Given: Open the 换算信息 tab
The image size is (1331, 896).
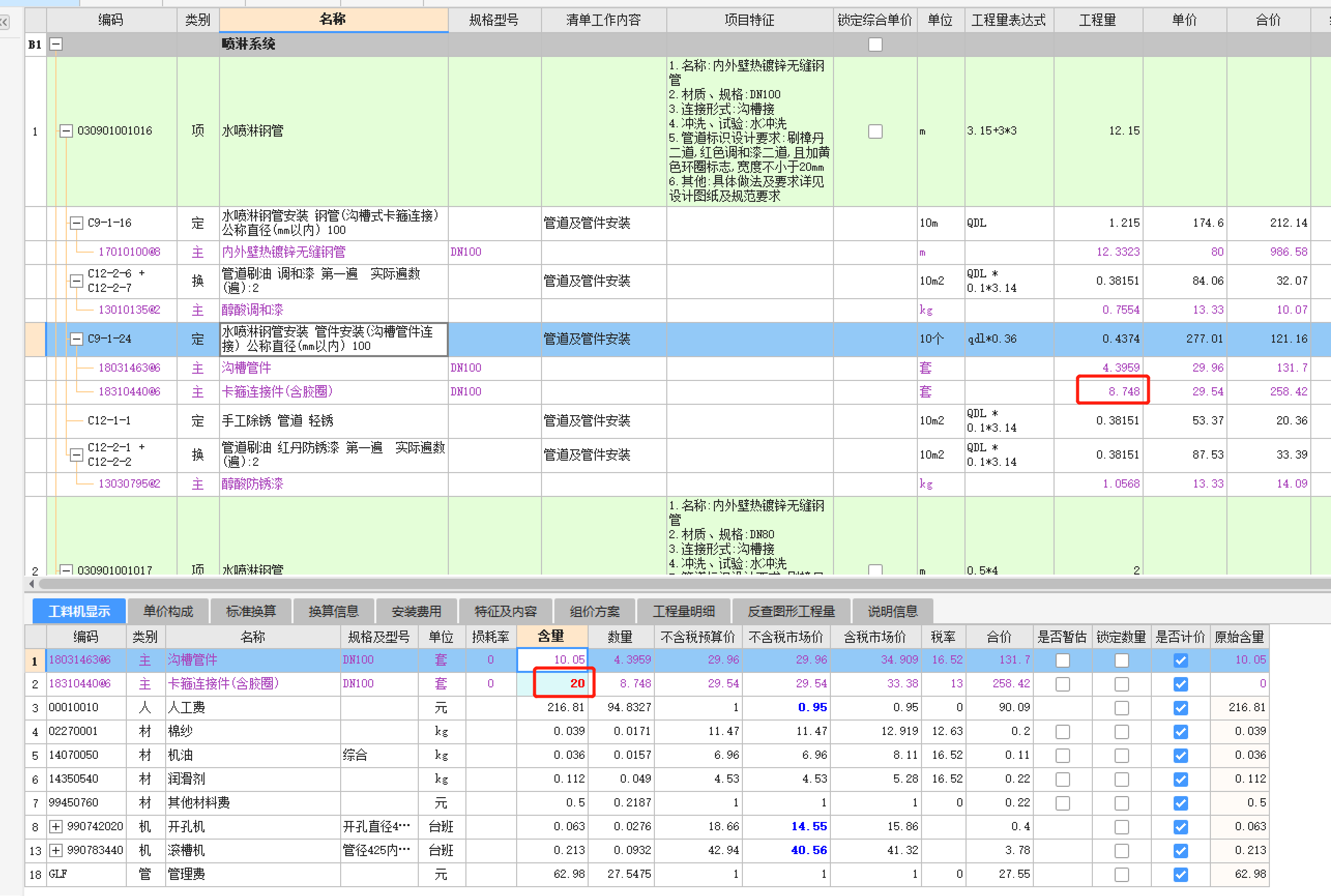Looking at the screenshot, I should (x=334, y=611).
